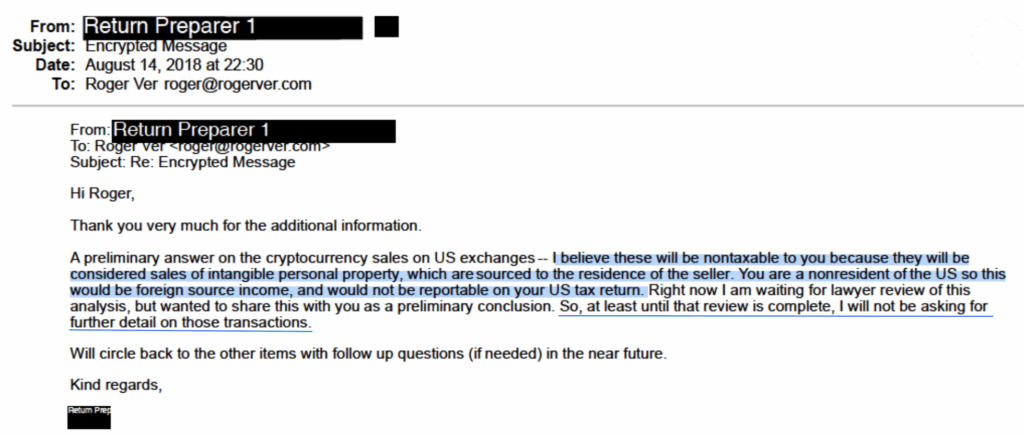This screenshot has height=435, width=1024.
Task: Click the redacted Return Preparer 1 sender name
Action: pos(223,27)
